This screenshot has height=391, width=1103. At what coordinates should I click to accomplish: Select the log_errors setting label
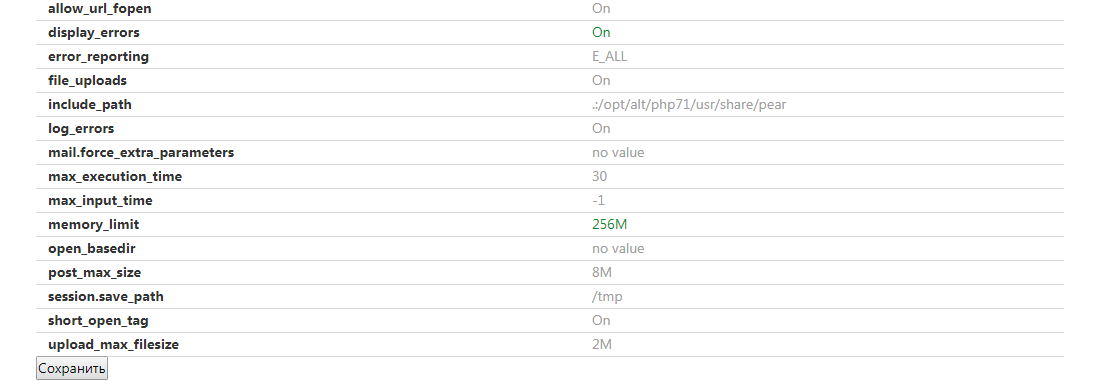pyautogui.click(x=81, y=128)
